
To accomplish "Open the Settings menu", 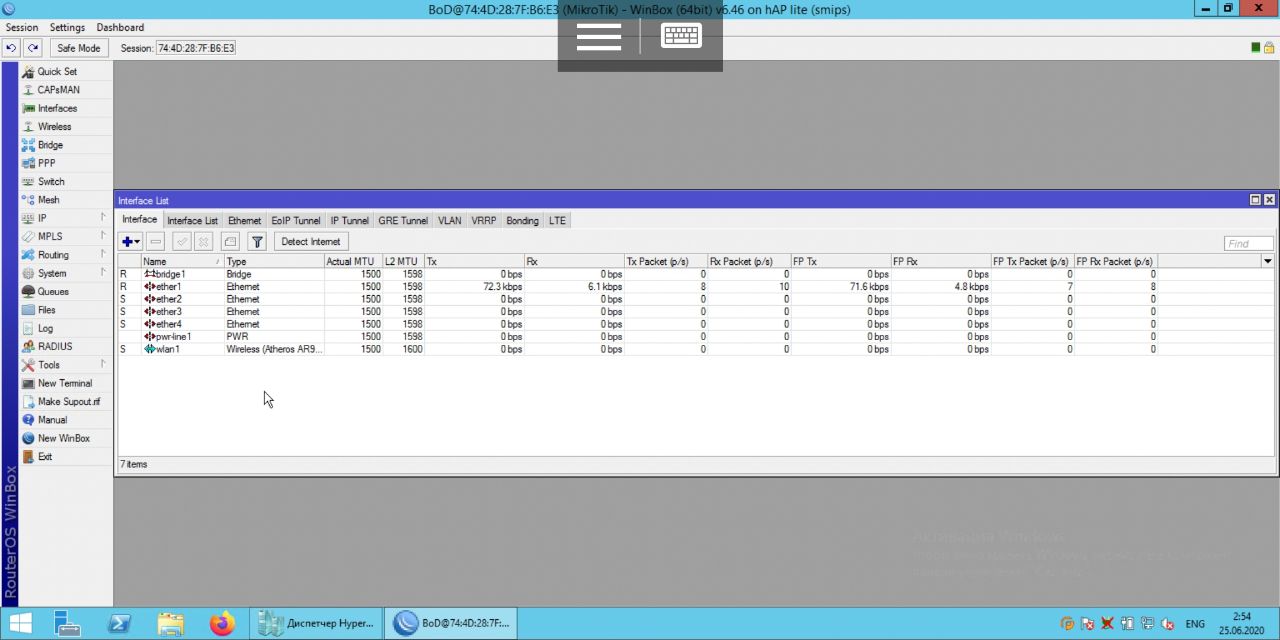I will [x=67, y=27].
